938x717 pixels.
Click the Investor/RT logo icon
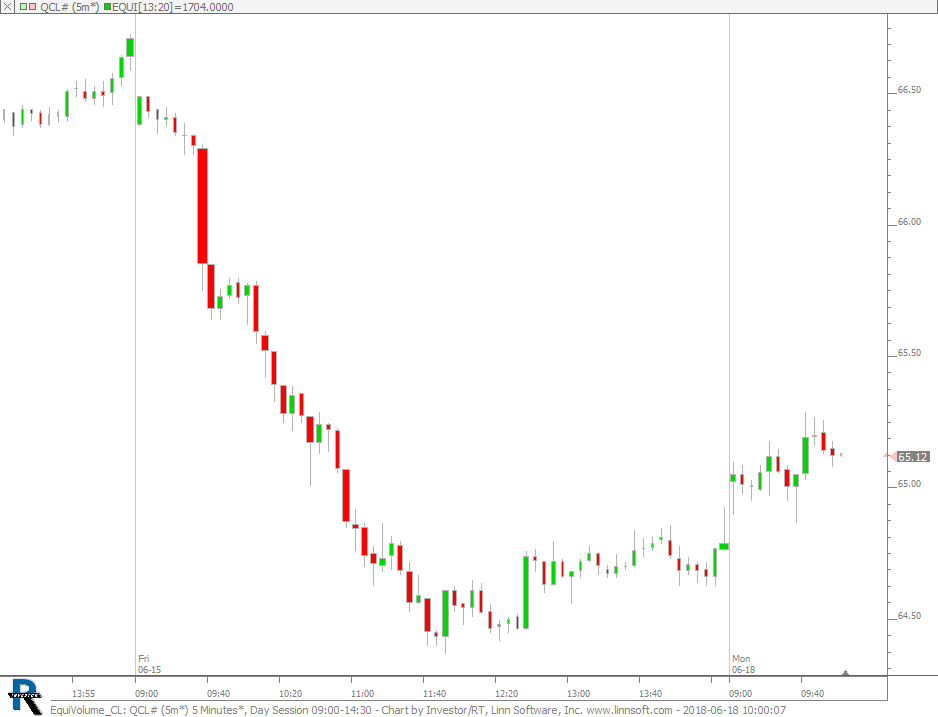click(25, 697)
